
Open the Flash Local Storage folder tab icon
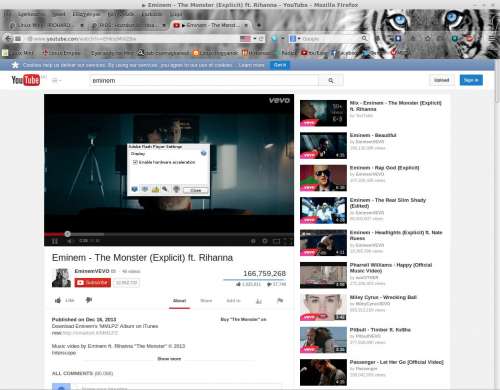tap(155, 189)
